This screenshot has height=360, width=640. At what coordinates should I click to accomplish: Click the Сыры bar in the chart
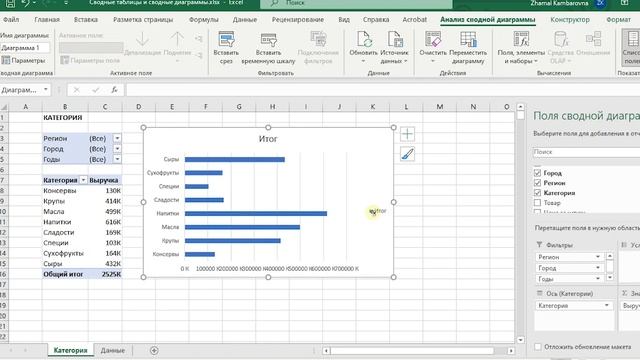pos(235,160)
